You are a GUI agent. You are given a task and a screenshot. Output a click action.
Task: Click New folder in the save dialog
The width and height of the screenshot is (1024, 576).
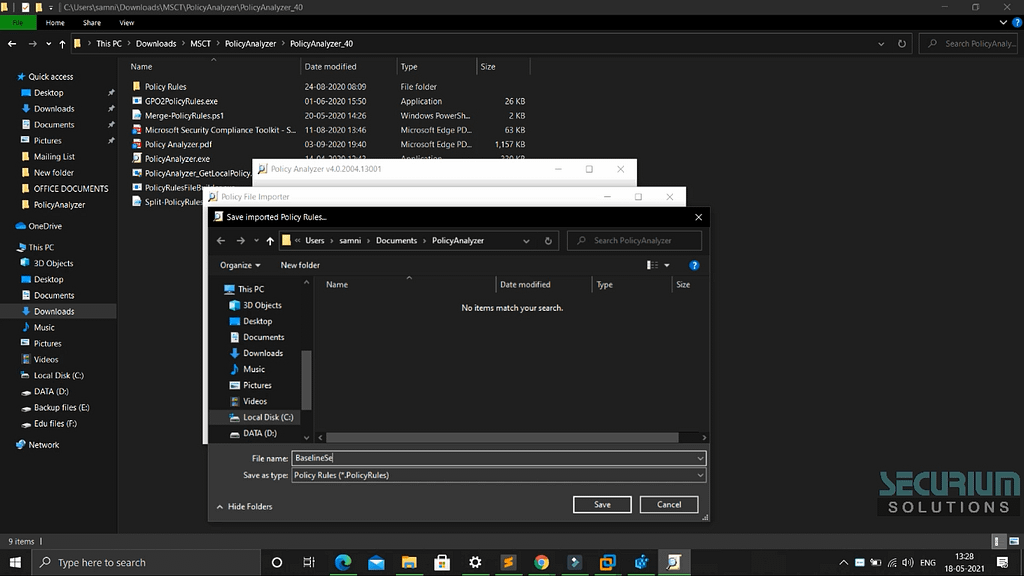(300, 265)
